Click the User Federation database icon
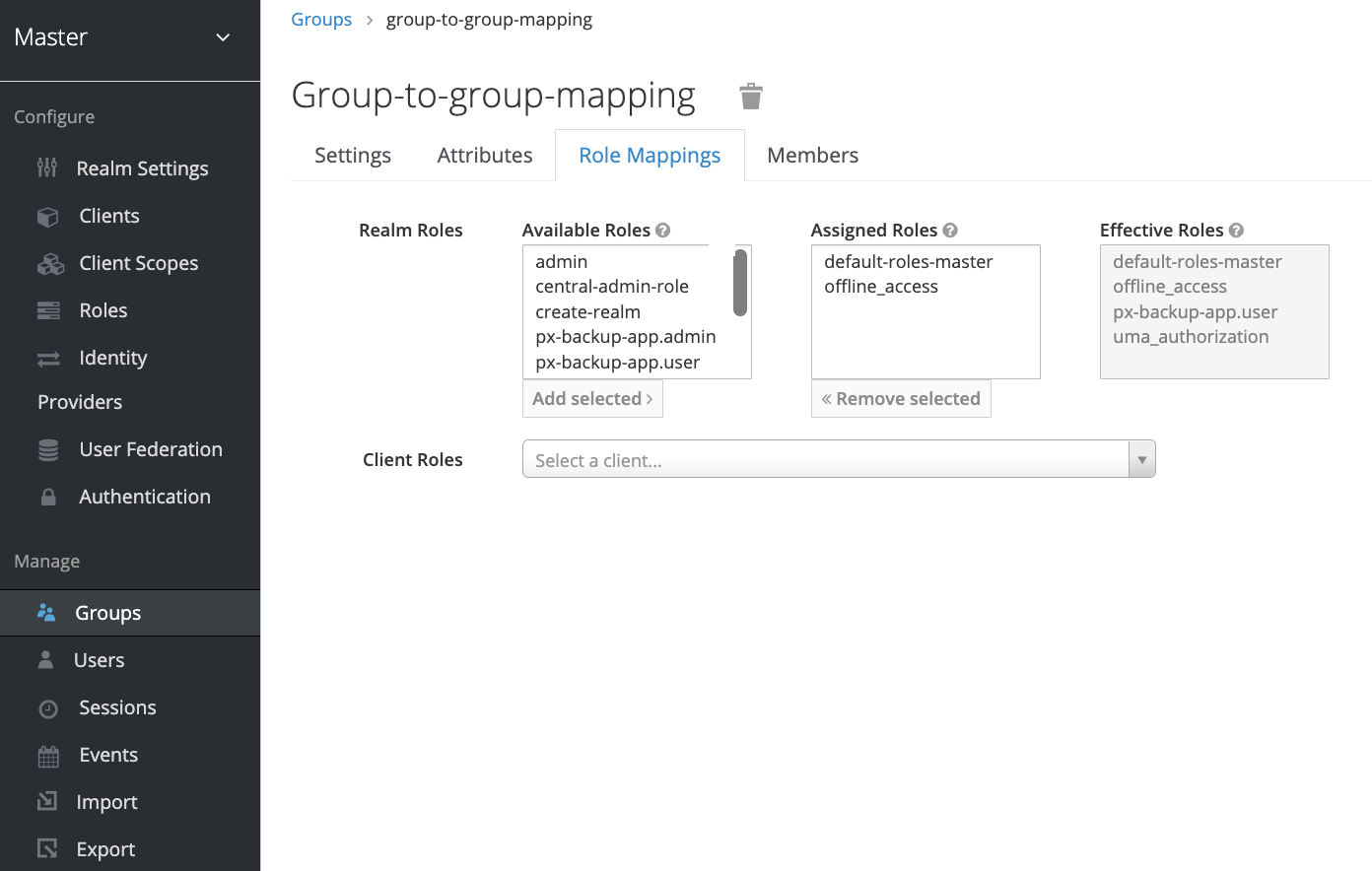Image resolution: width=1372 pixels, height=871 pixels. click(48, 450)
